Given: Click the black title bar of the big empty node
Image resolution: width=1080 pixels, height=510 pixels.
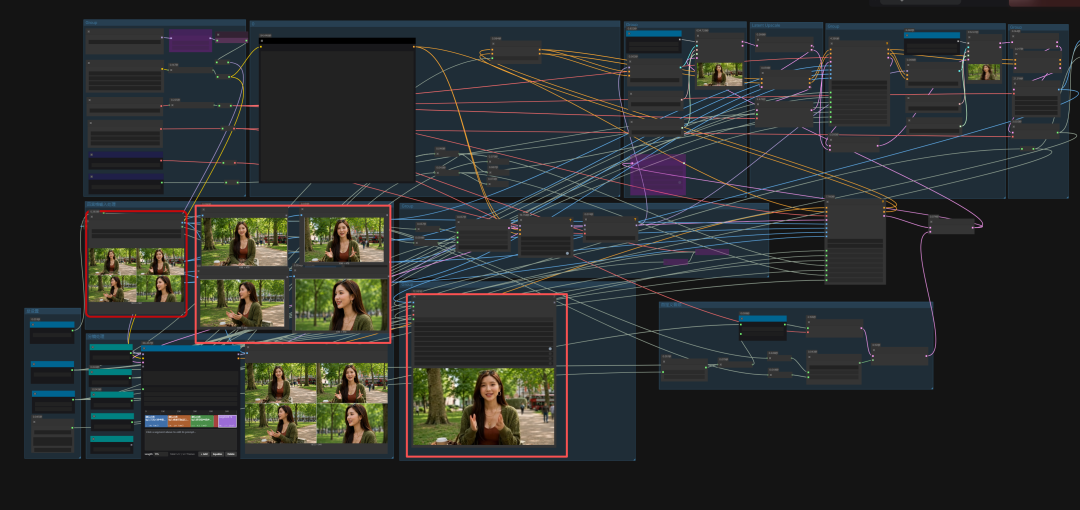Looking at the screenshot, I should (x=338, y=41).
